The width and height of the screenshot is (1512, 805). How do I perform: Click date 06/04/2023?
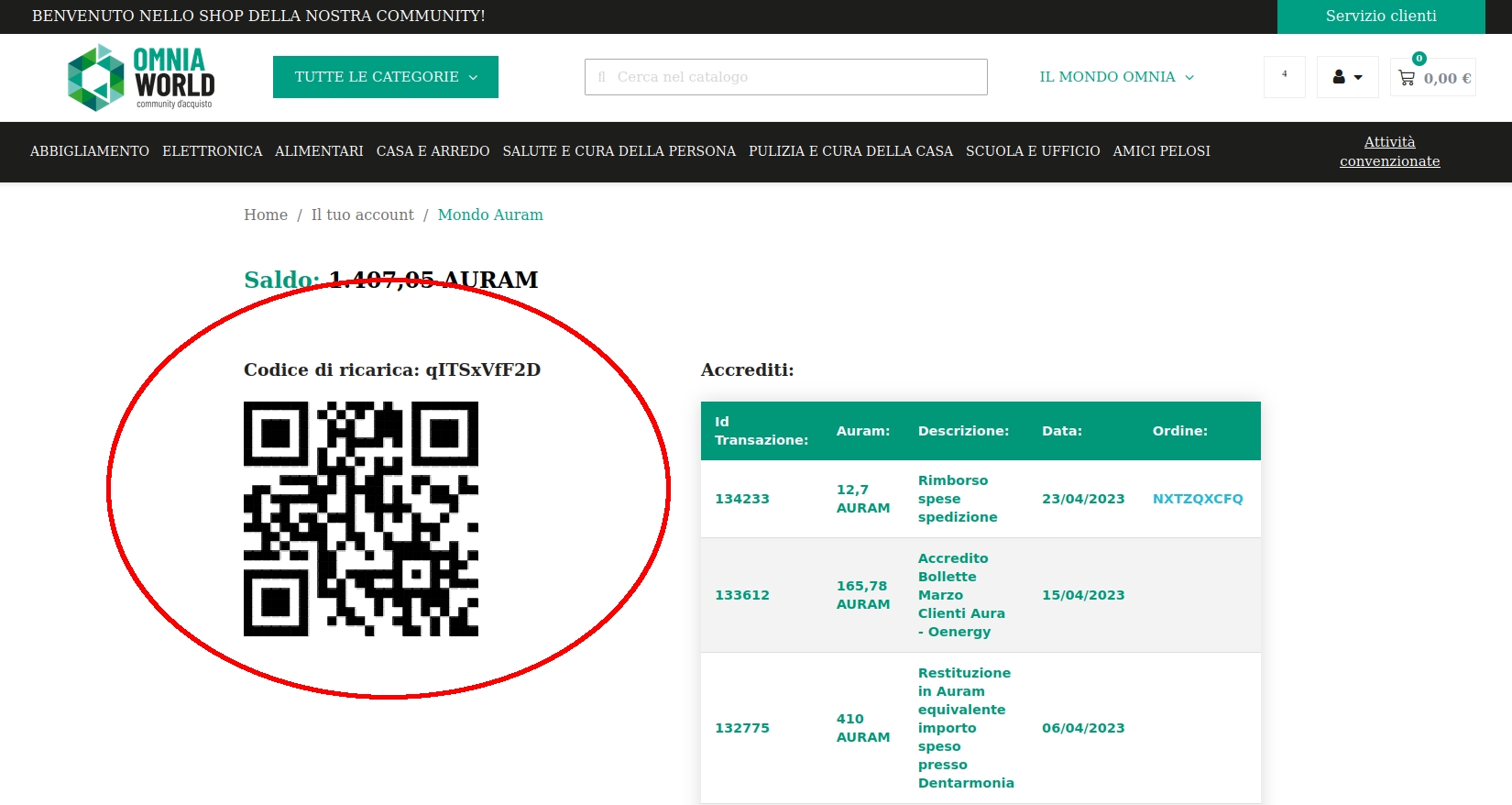tap(1083, 728)
